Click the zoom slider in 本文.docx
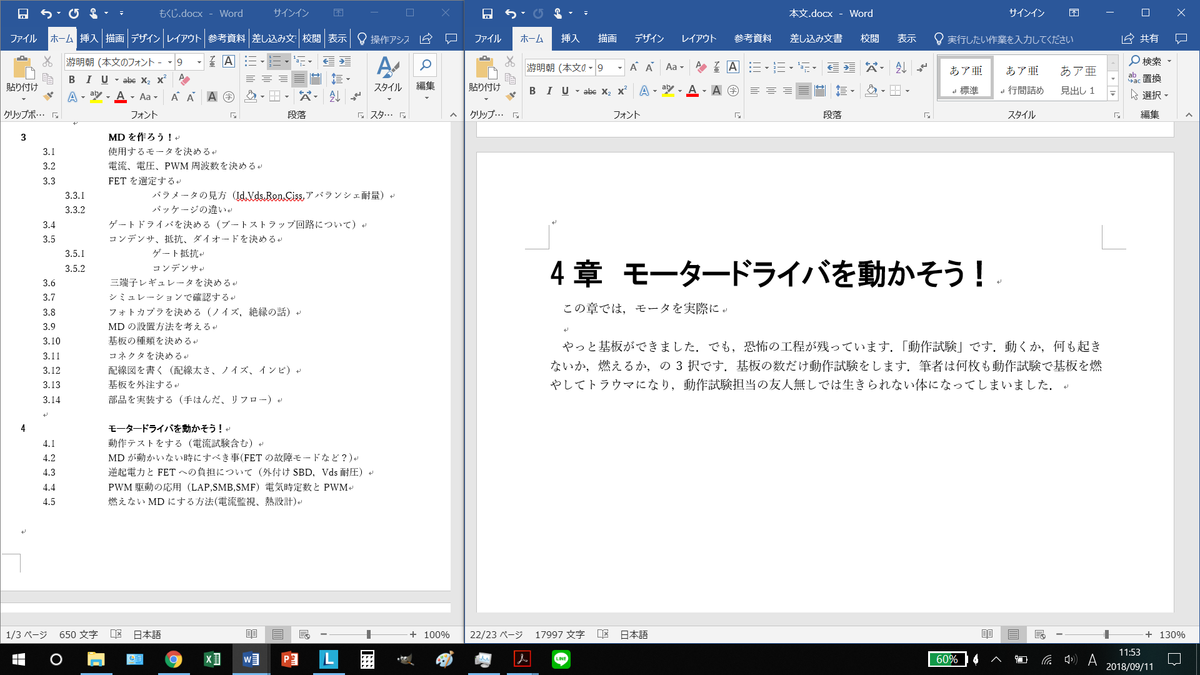This screenshot has width=1200, height=675. [x=1107, y=635]
